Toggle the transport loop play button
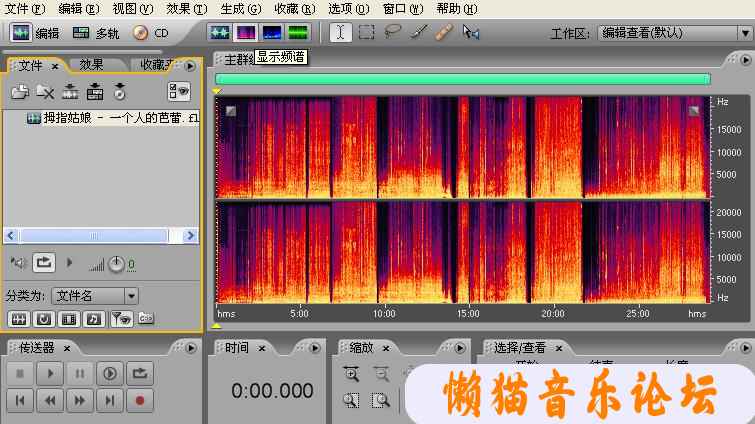755x424 pixels. [140, 373]
